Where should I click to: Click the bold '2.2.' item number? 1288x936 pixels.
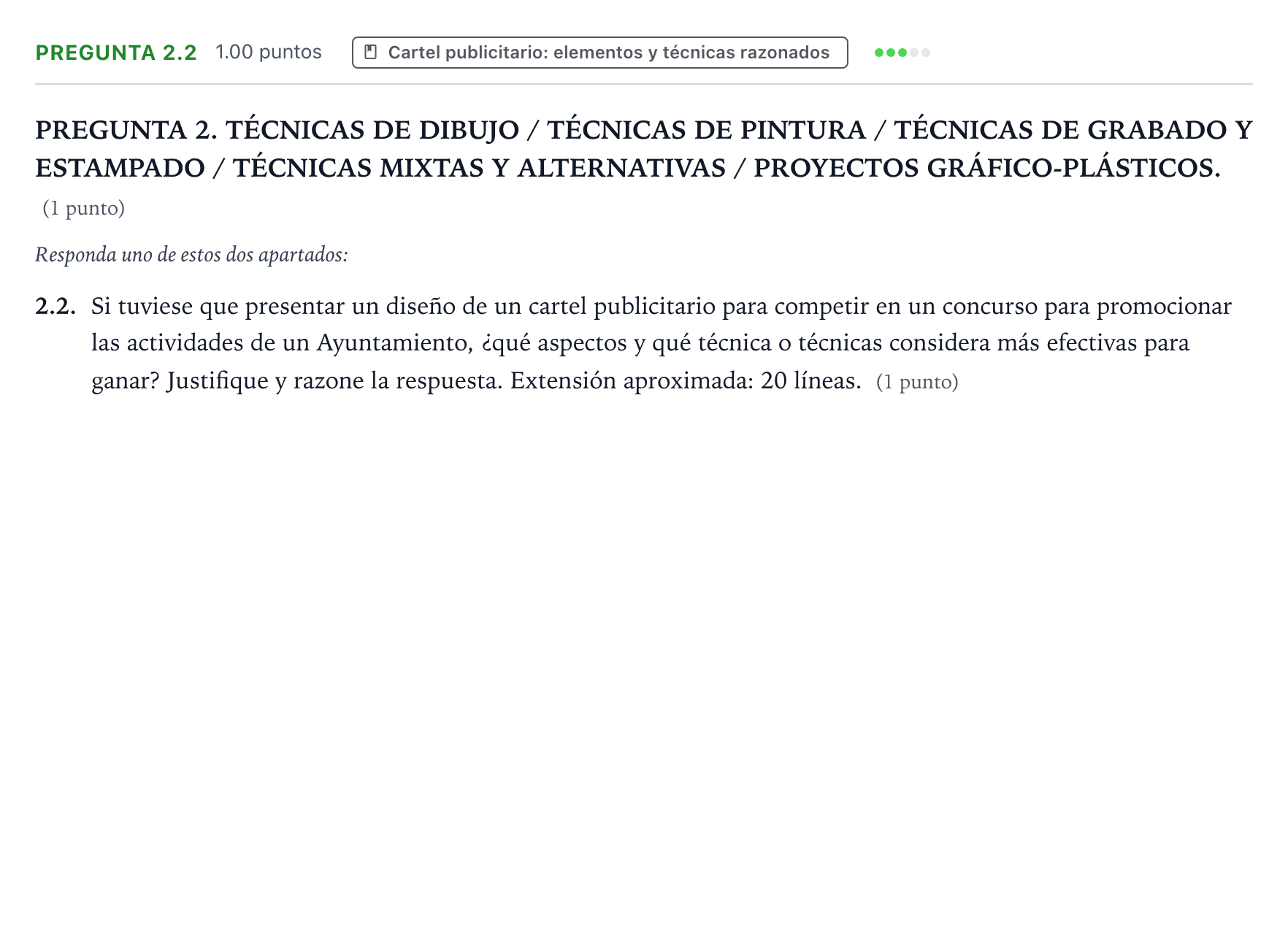55,307
